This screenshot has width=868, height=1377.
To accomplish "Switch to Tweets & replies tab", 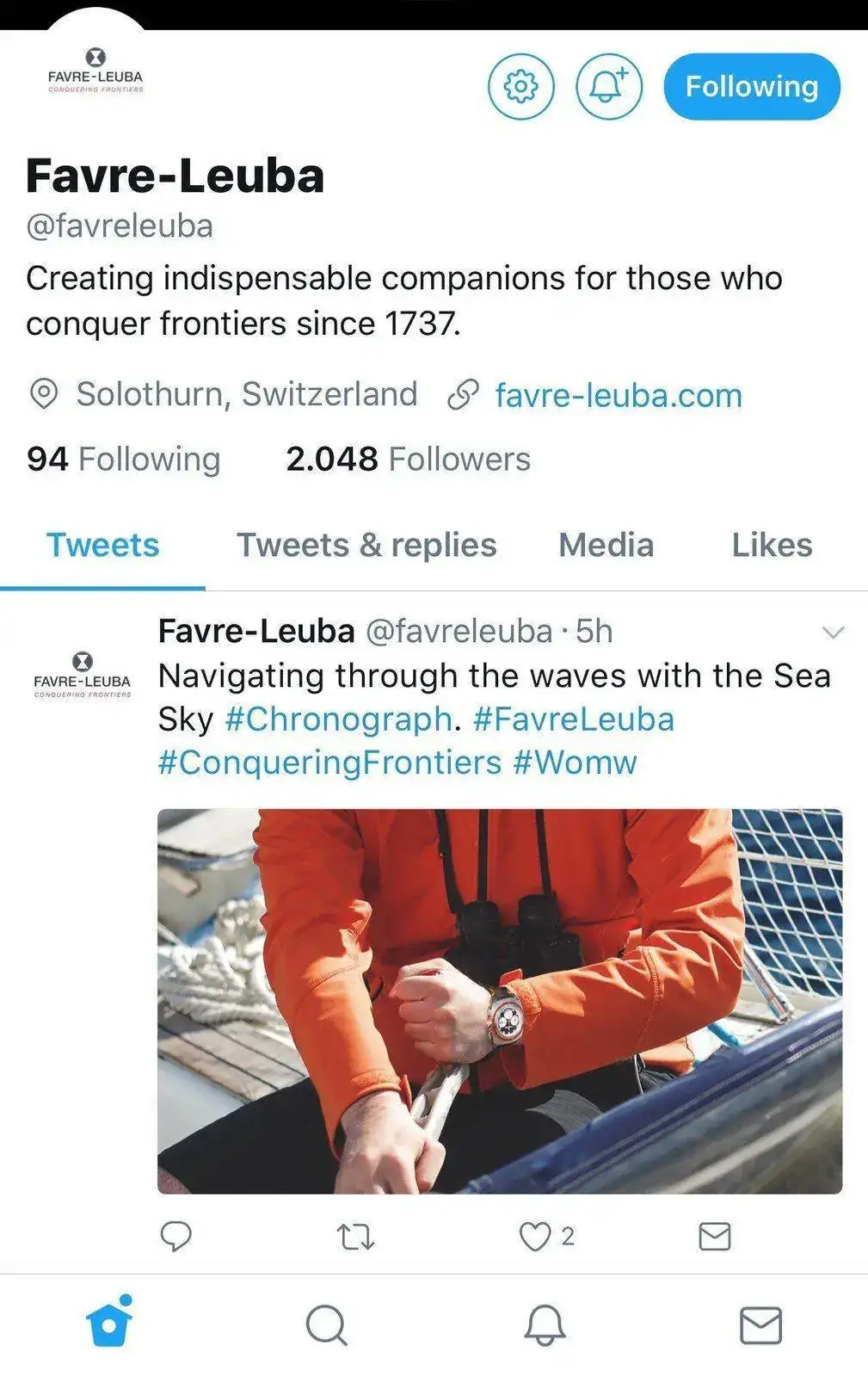I will coord(366,545).
